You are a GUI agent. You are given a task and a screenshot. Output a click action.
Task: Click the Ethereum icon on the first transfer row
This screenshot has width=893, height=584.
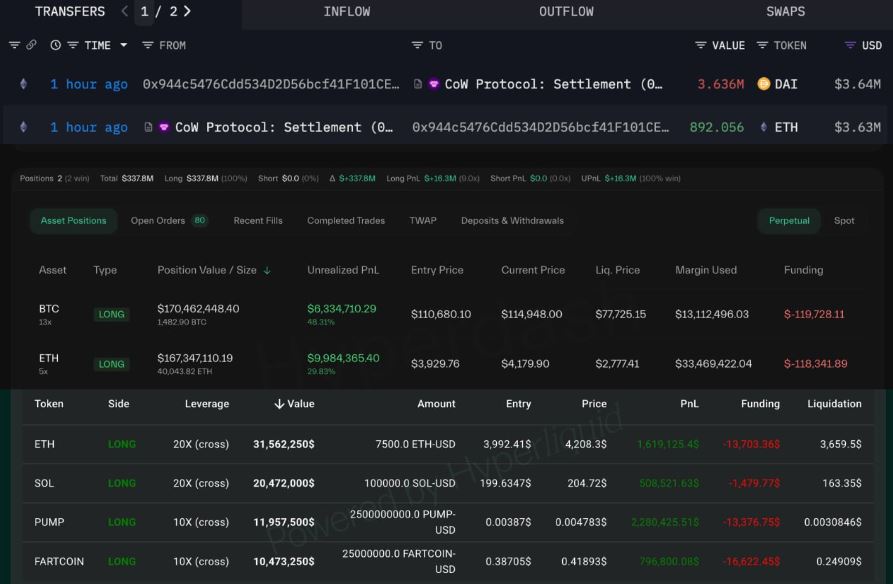coord(23,84)
